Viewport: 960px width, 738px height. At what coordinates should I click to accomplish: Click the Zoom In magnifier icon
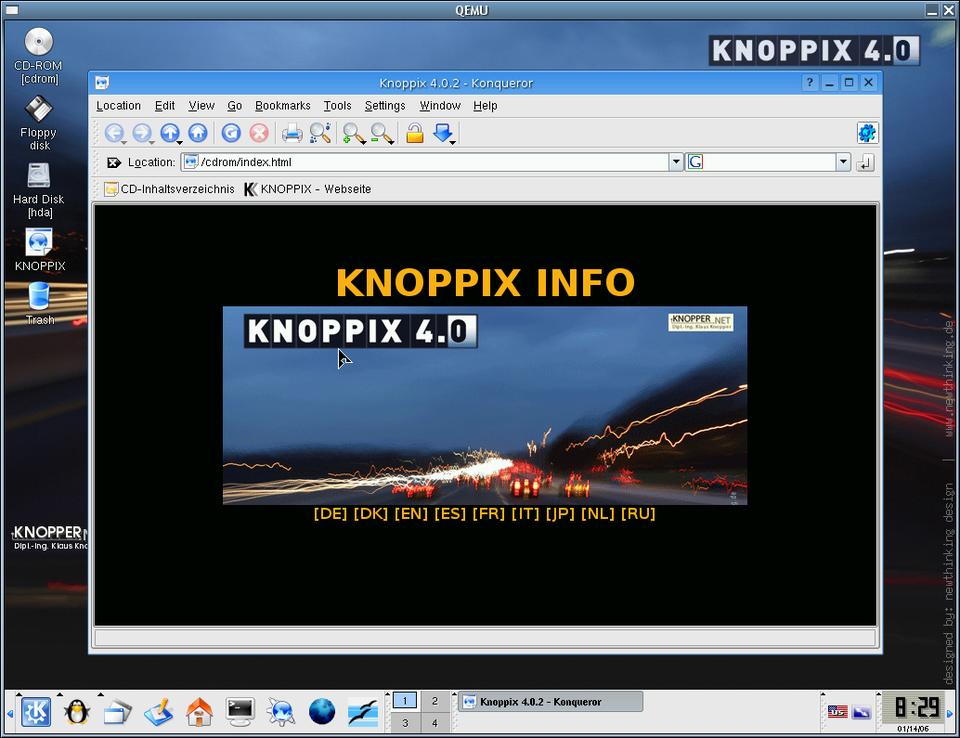[x=353, y=132]
